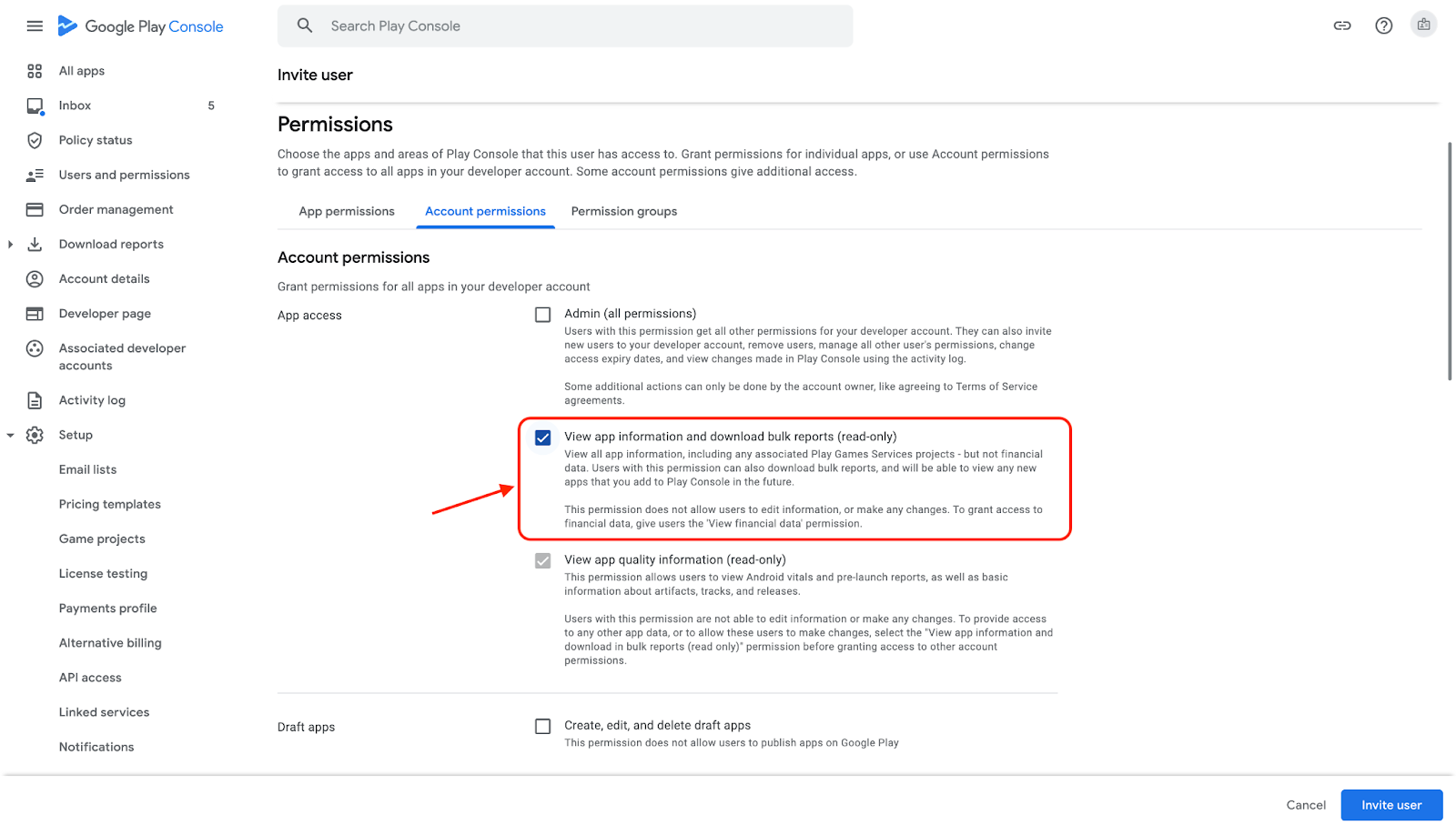Enable the Admin (all permissions) checkbox

click(x=543, y=315)
